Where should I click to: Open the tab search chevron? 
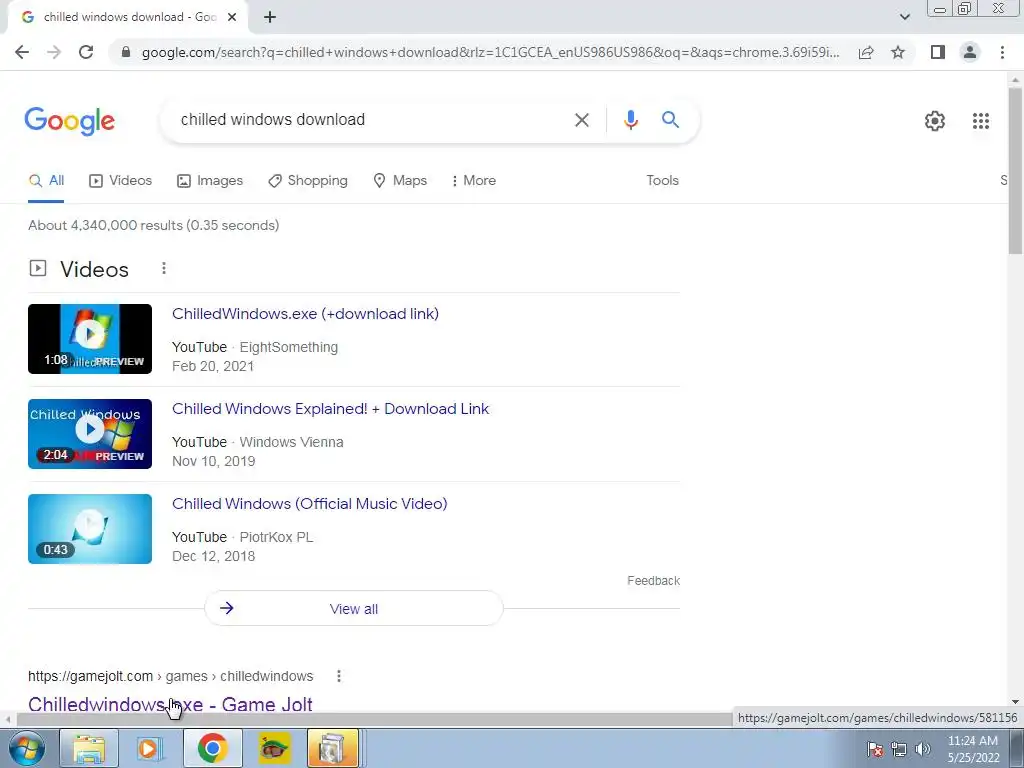[x=904, y=17]
